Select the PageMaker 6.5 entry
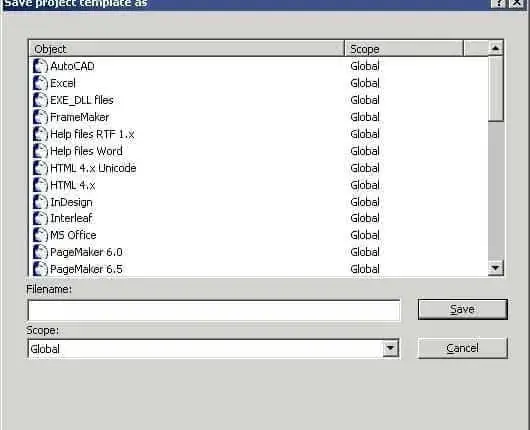Viewport: 530px width, 430px height. pyautogui.click(x=86, y=269)
